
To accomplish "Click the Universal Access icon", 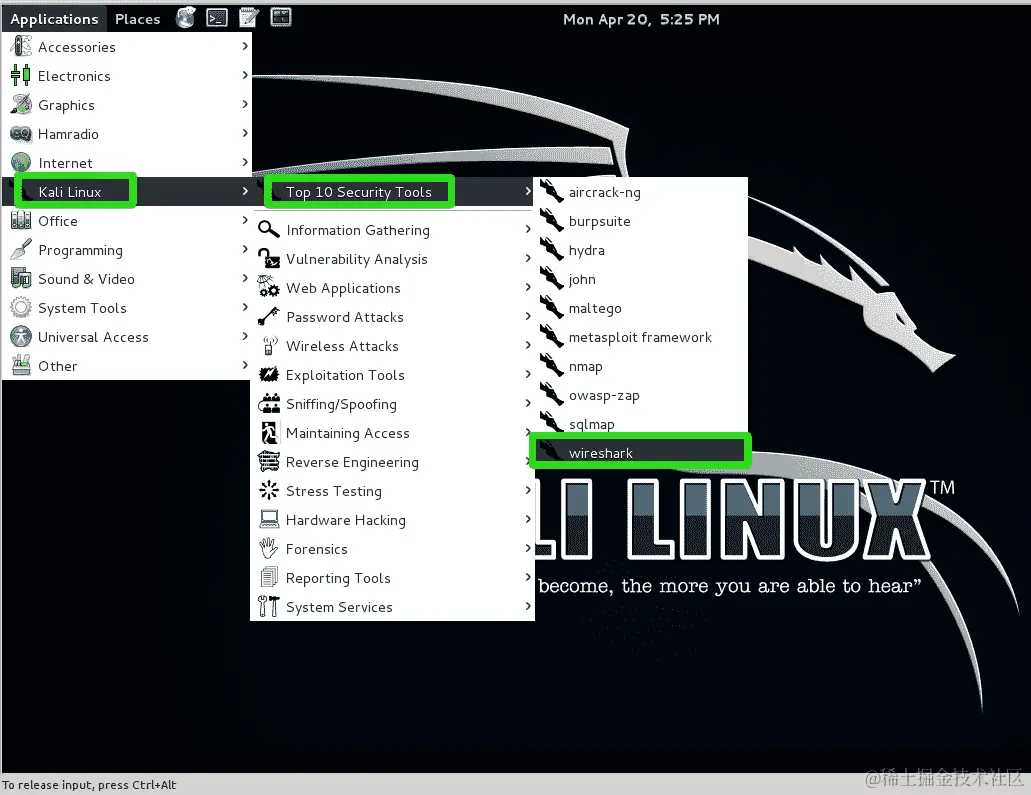I will pyautogui.click(x=21, y=336).
